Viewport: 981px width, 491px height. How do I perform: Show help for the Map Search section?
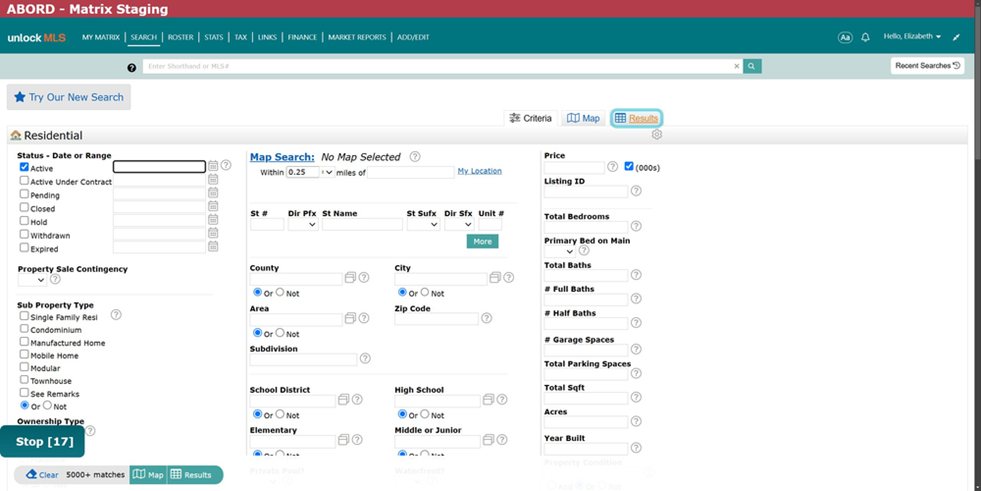point(415,156)
